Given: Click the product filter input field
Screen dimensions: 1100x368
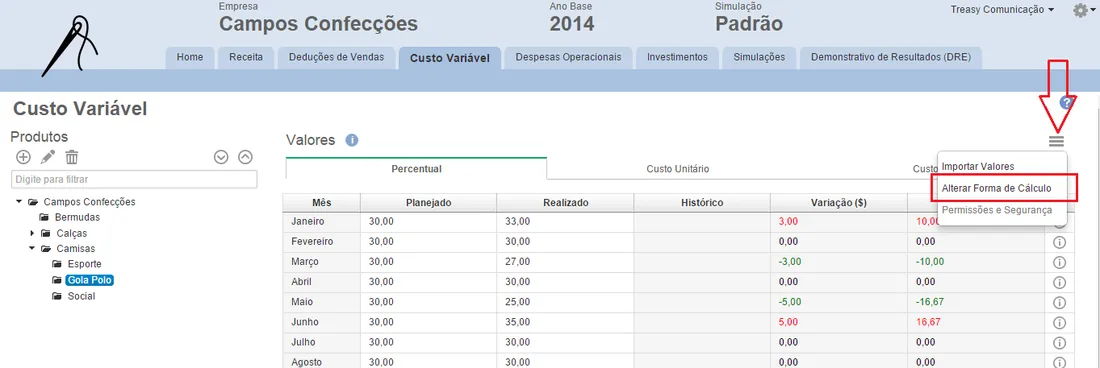Looking at the screenshot, I should point(134,179).
